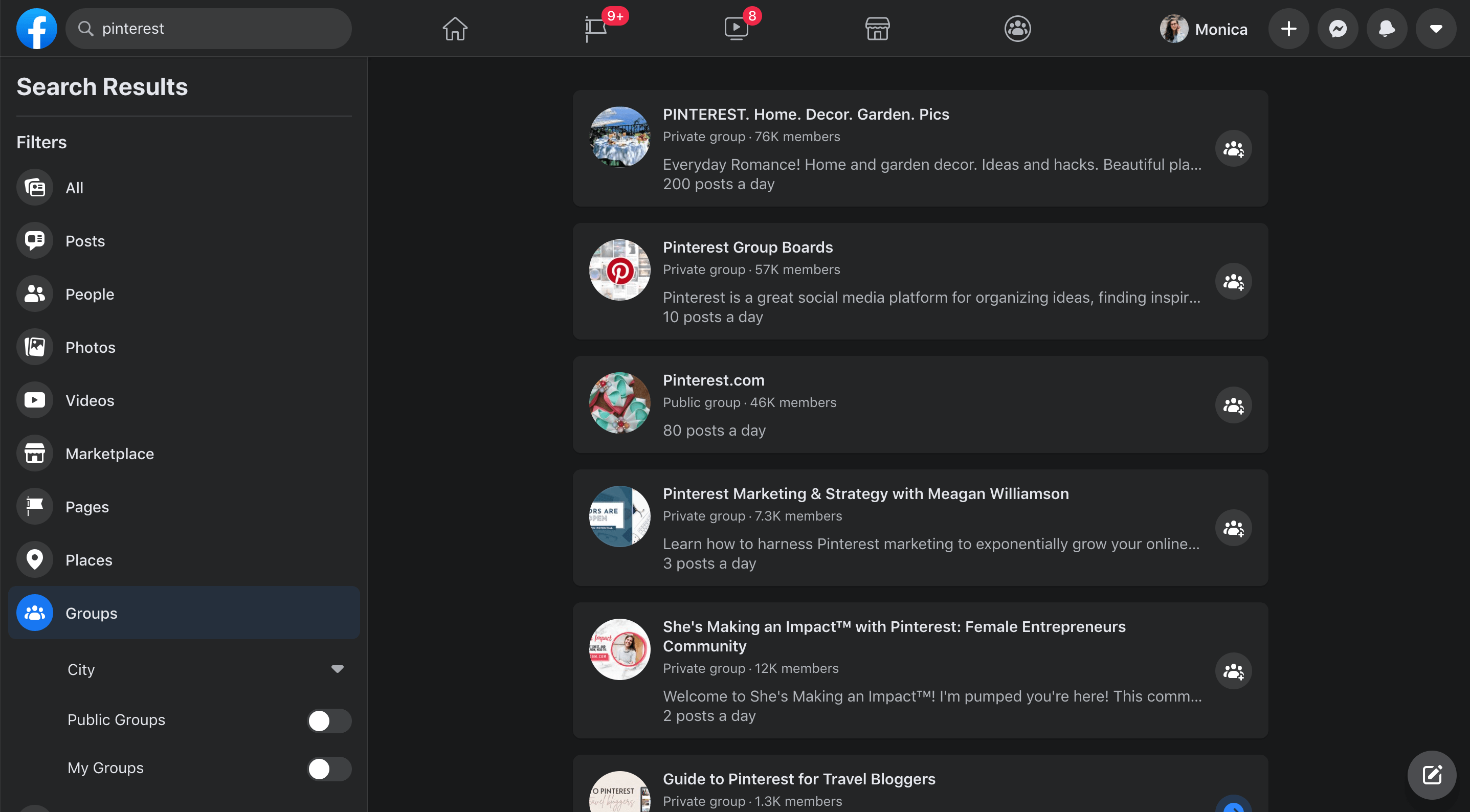The height and width of the screenshot is (812, 1470).
Task: Click the Pages filter icon in sidebar
Action: click(x=35, y=506)
